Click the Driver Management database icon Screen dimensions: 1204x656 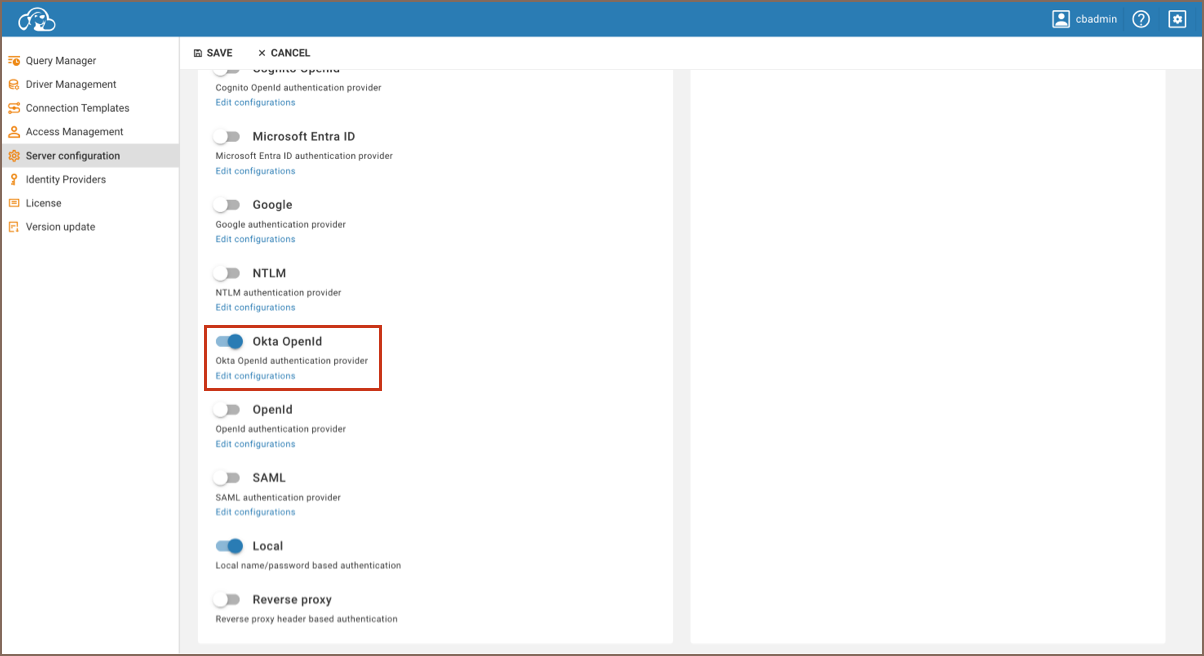pyautogui.click(x=14, y=85)
